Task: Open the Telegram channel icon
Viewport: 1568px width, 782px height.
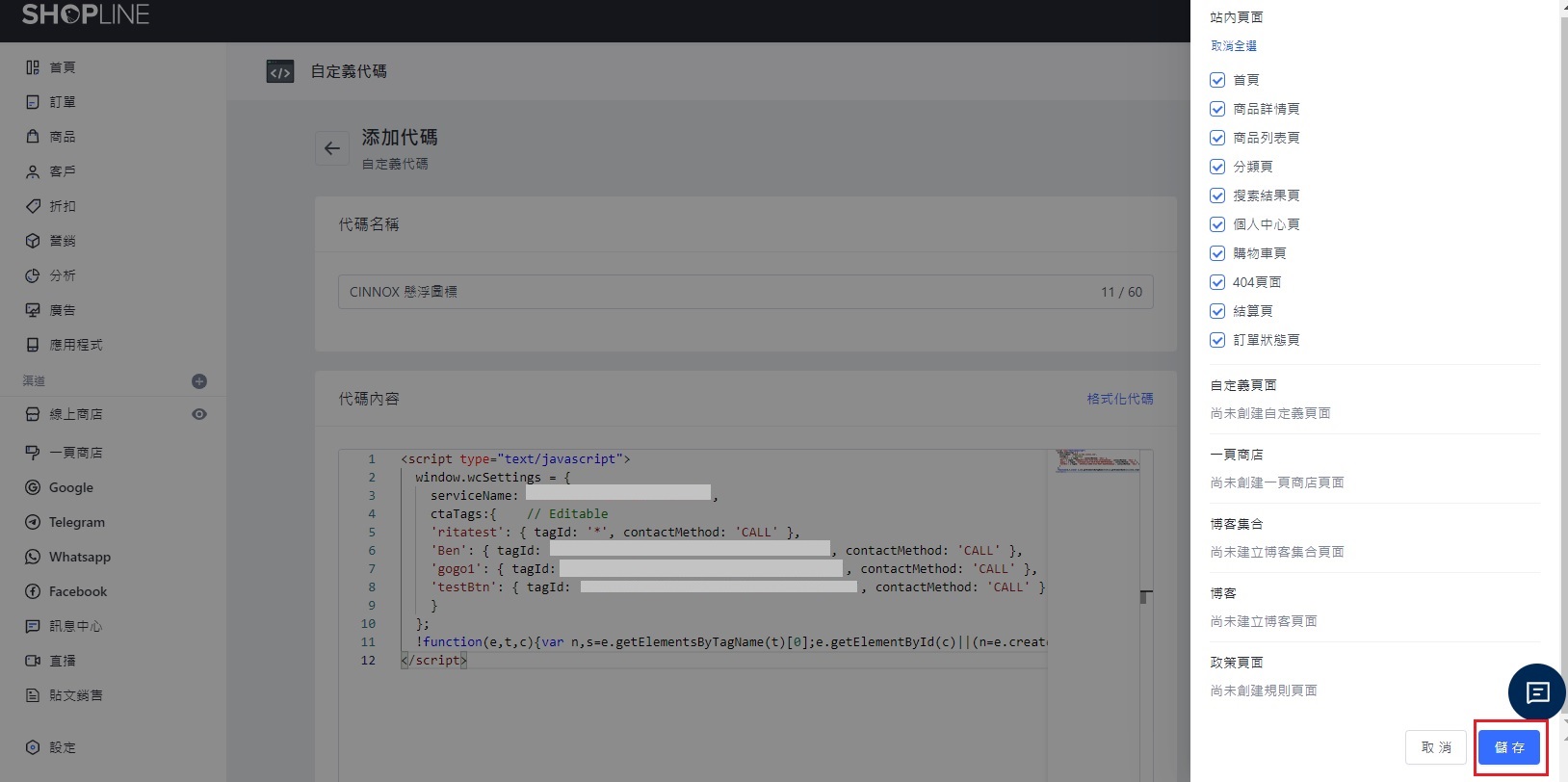Action: pos(33,522)
